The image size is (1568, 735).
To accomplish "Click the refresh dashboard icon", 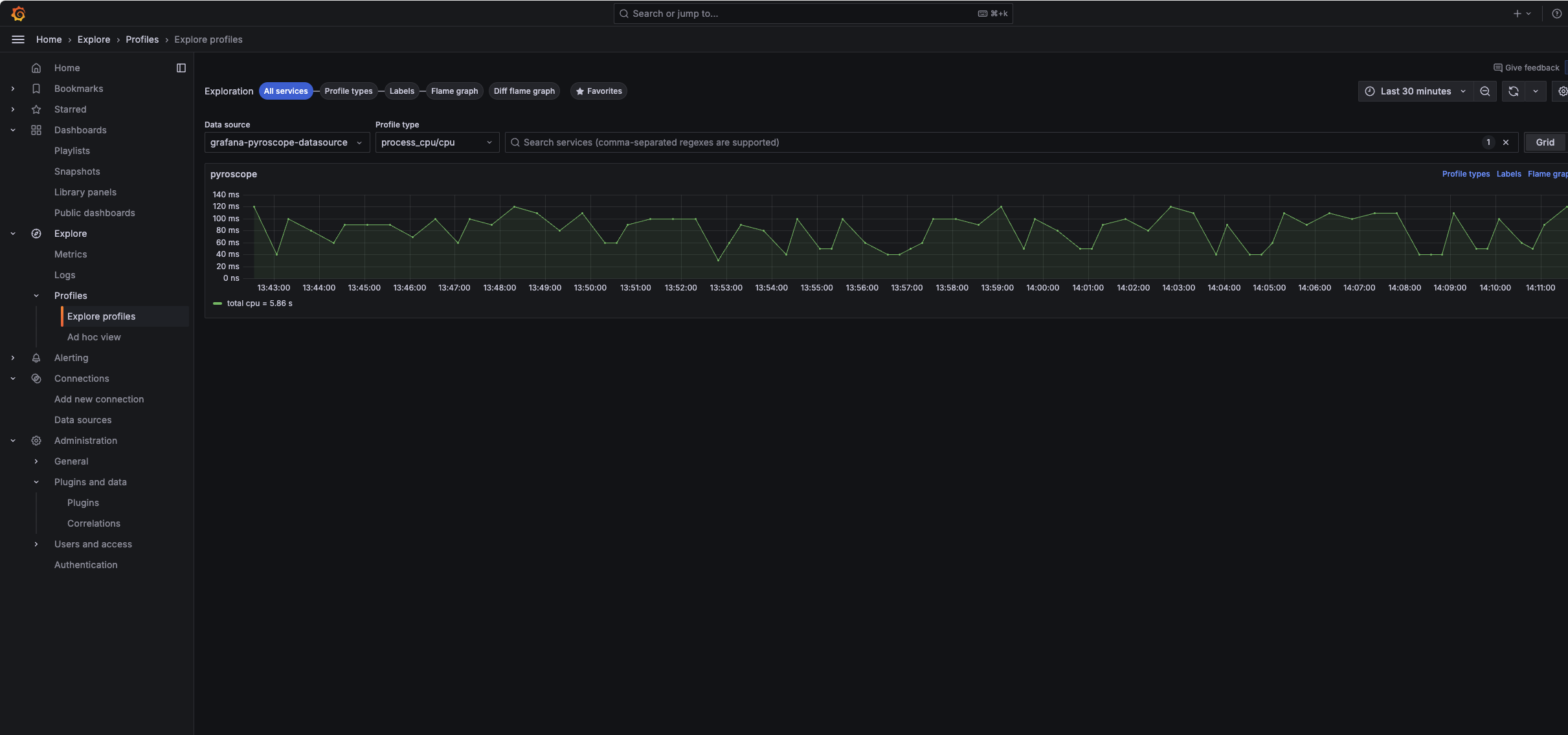I will point(1513,91).
